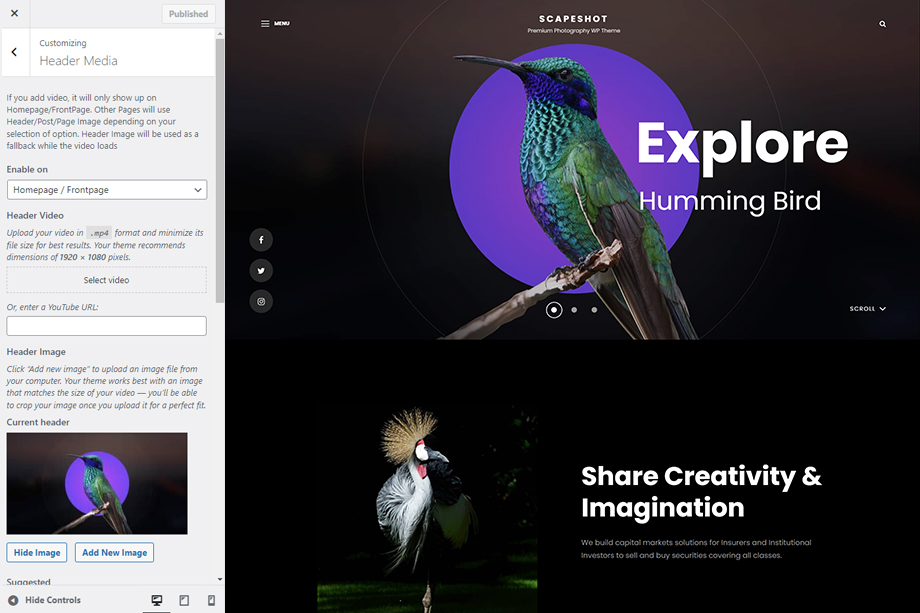This screenshot has height=613, width=920.
Task: Go back using the left chevron arrow
Action: pyautogui.click(x=14, y=52)
